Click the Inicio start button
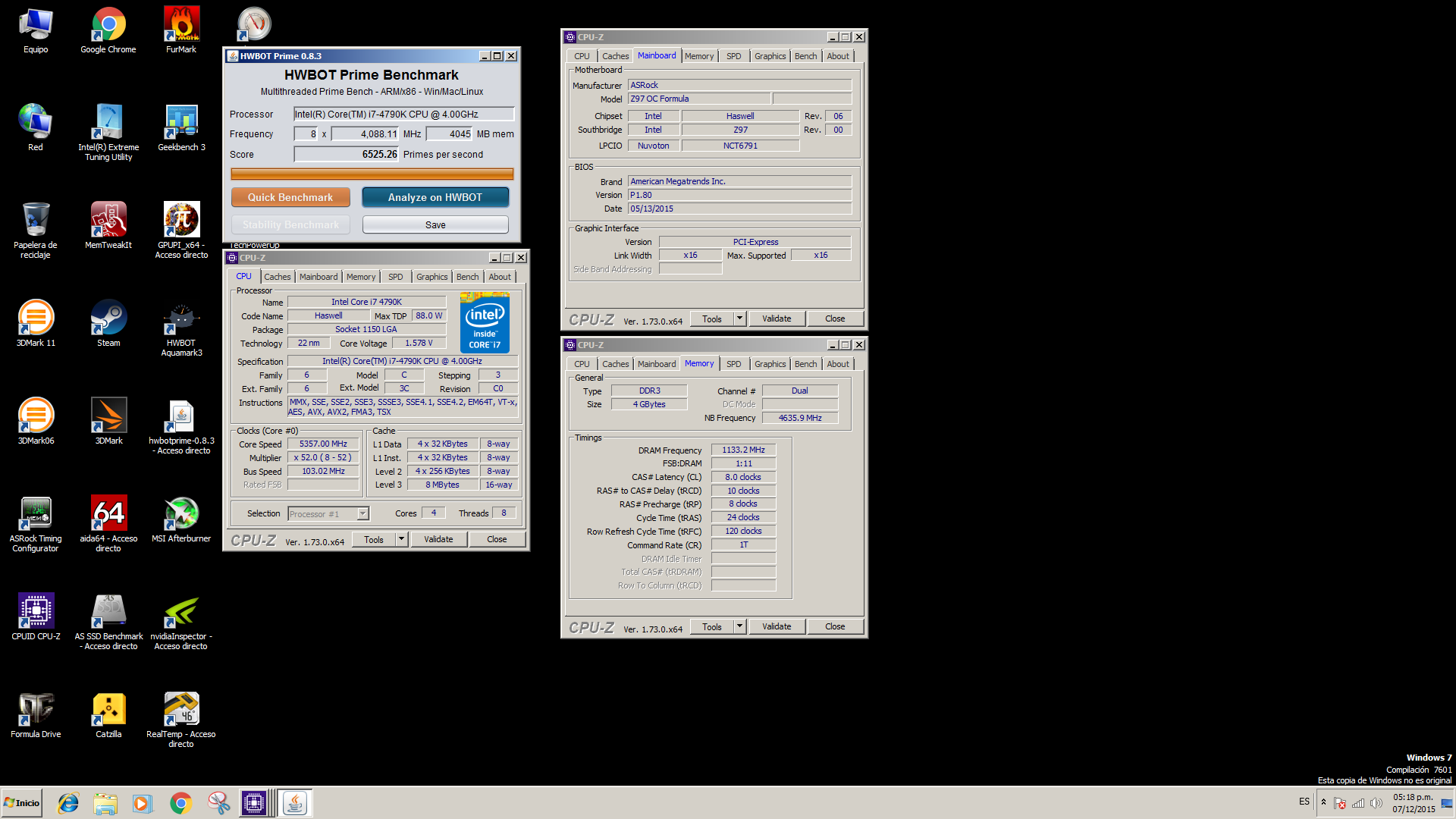1456x819 pixels. [x=22, y=803]
